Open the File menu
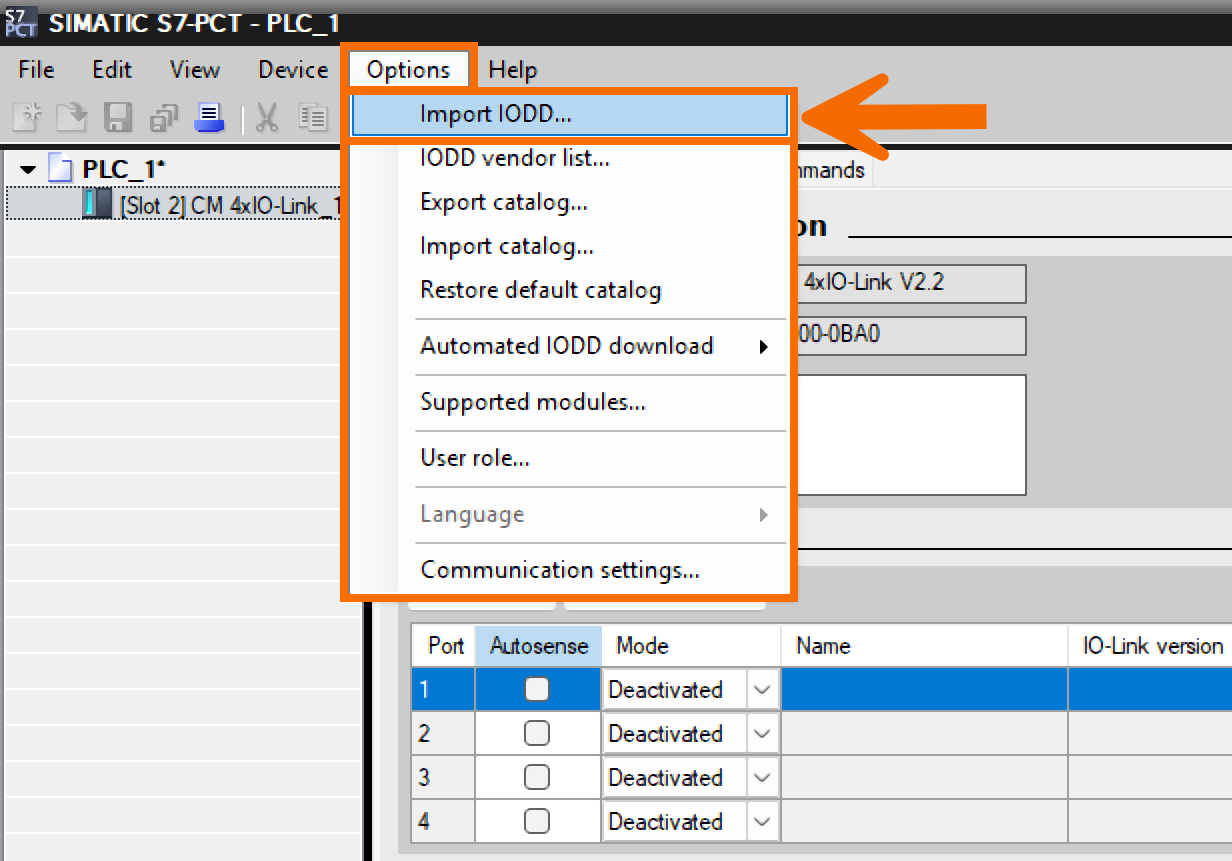 point(36,69)
